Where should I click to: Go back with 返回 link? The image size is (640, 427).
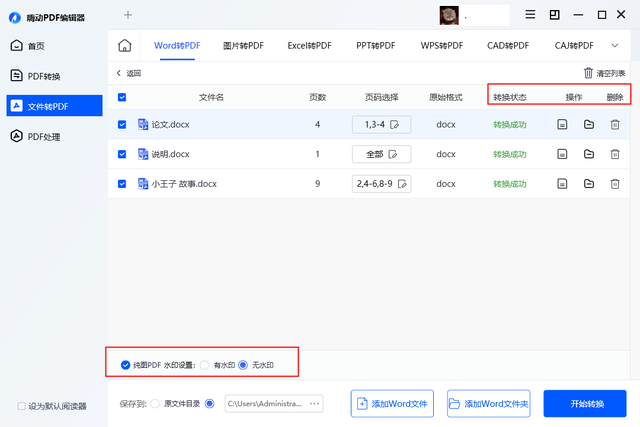pos(129,73)
